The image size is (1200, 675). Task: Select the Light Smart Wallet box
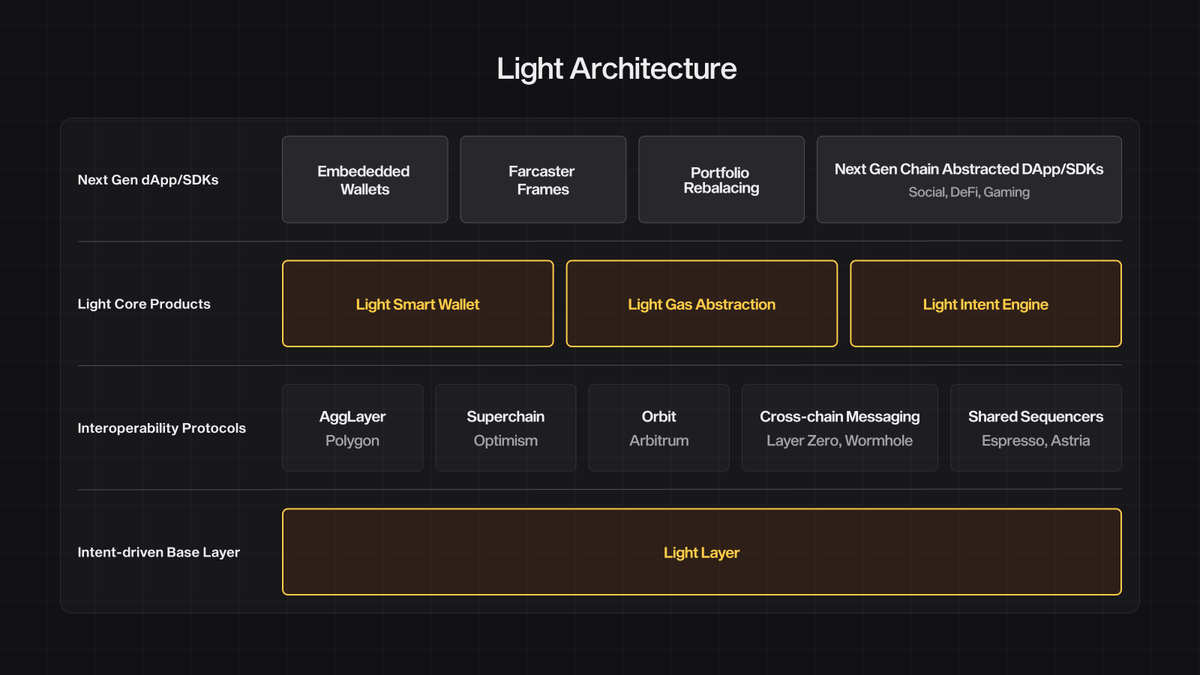(417, 304)
